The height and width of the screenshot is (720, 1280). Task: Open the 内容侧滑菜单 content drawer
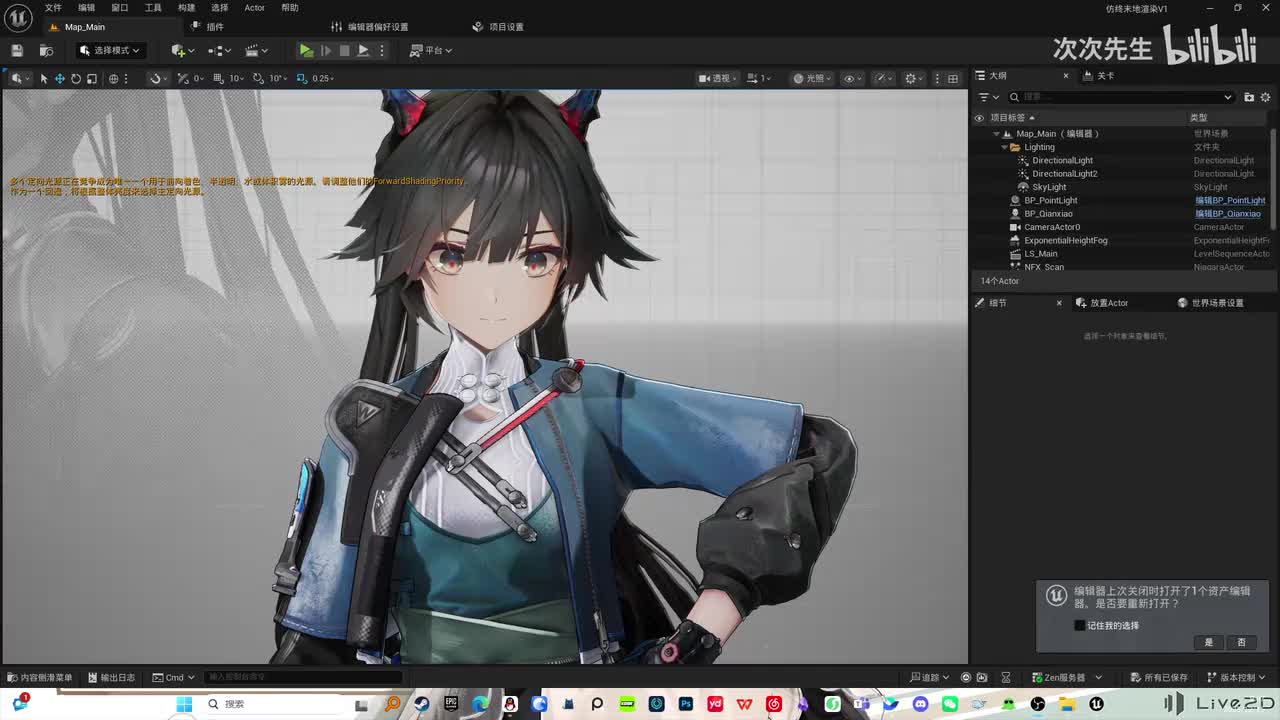click(x=38, y=678)
